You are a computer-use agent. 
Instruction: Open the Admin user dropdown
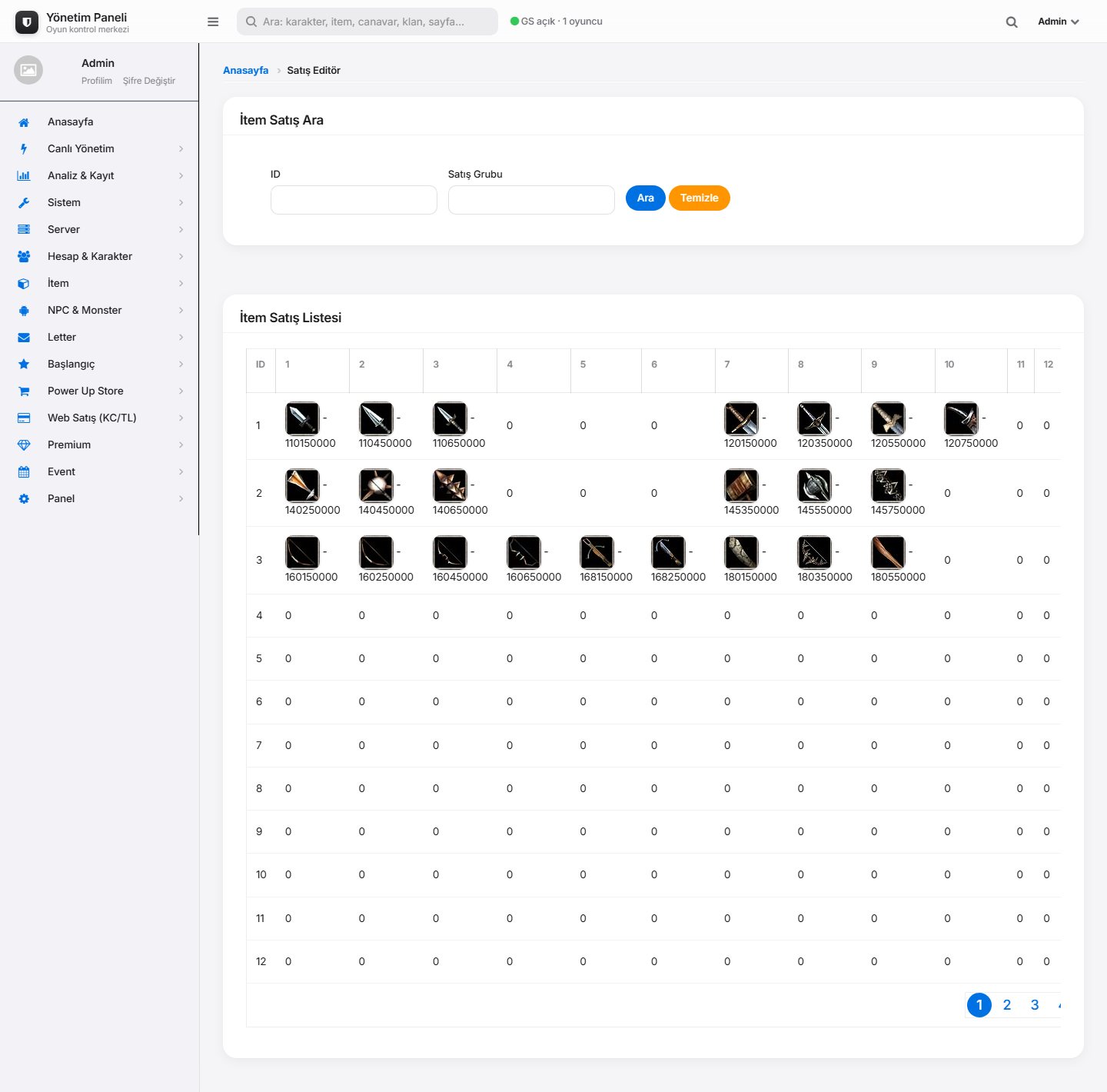(x=1058, y=22)
